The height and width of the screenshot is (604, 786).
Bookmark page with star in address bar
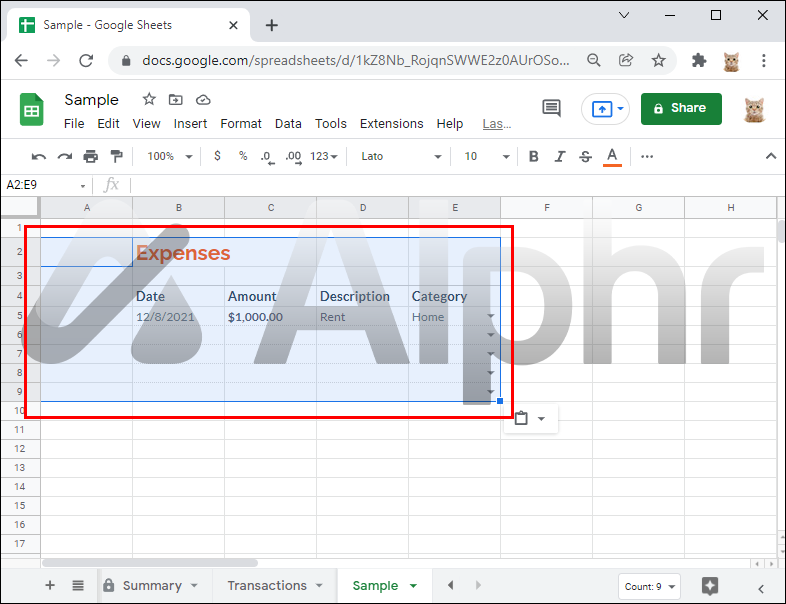point(658,61)
